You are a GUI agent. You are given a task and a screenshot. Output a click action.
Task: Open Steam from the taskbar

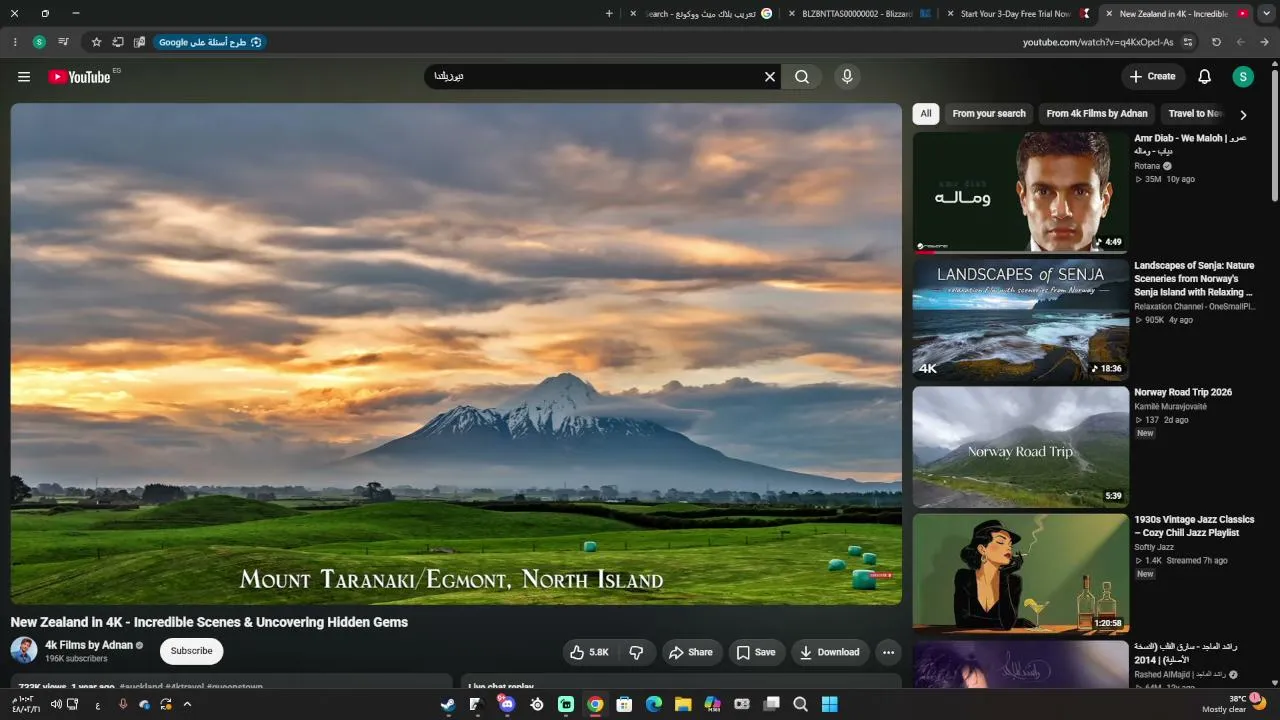click(x=448, y=704)
